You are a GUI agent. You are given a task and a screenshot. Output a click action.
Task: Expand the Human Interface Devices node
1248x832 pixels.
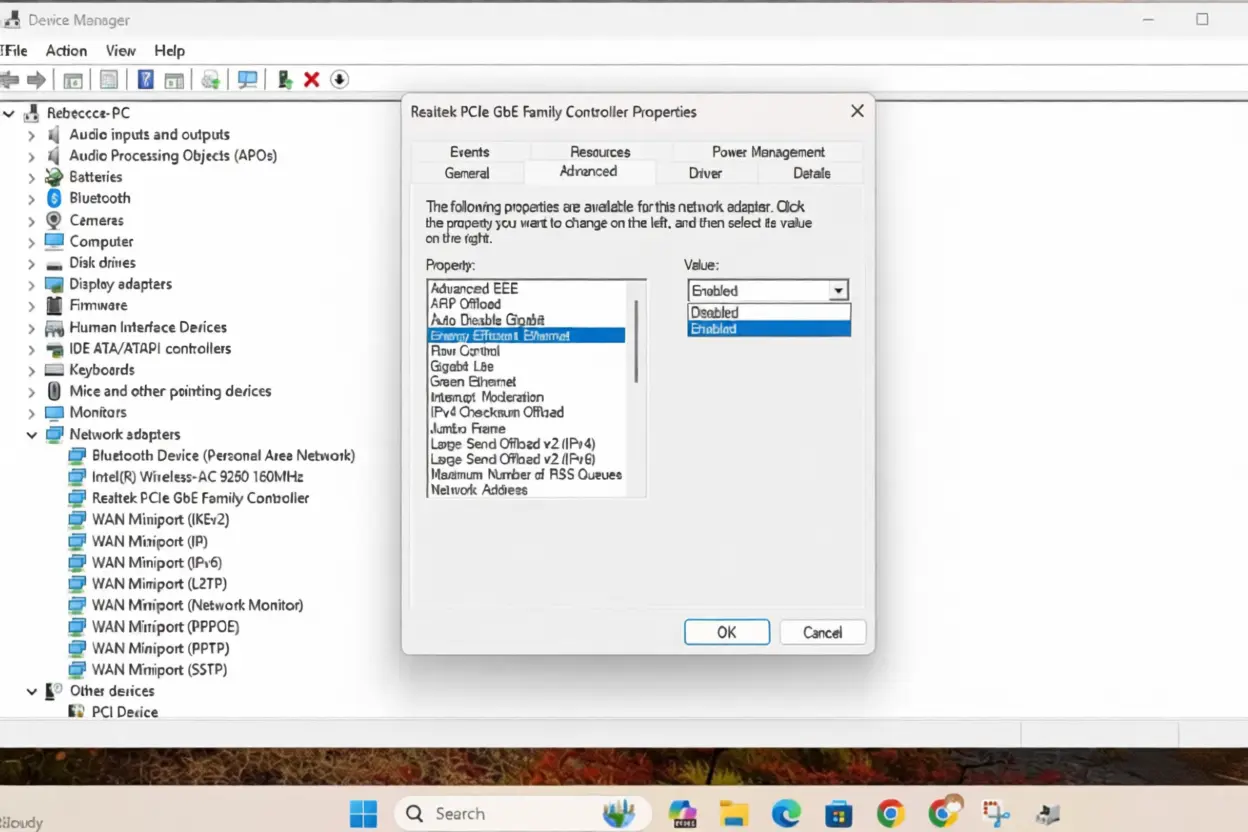click(31, 327)
